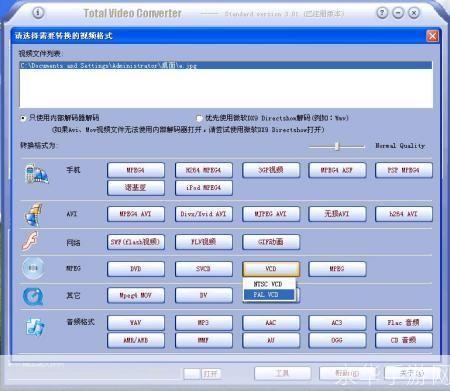Click the AC3 audio button
The width and height of the screenshot is (450, 391).
(x=337, y=323)
